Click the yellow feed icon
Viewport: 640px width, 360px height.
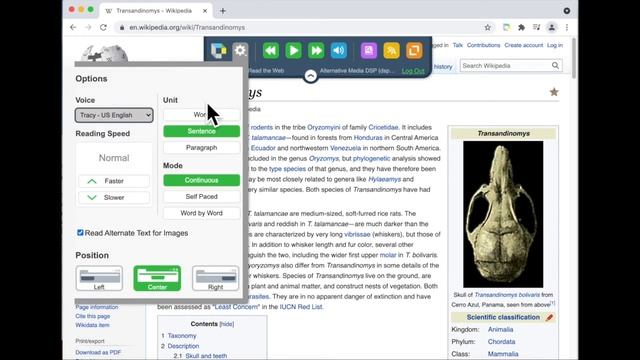coord(391,51)
